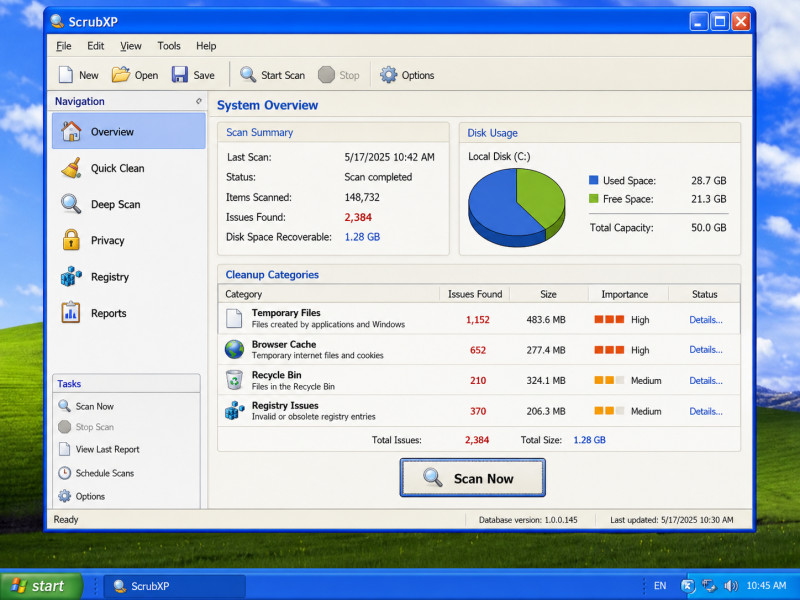The height and width of the screenshot is (600, 800).
Task: Click Stop Scan task icon
Action: click(x=64, y=427)
